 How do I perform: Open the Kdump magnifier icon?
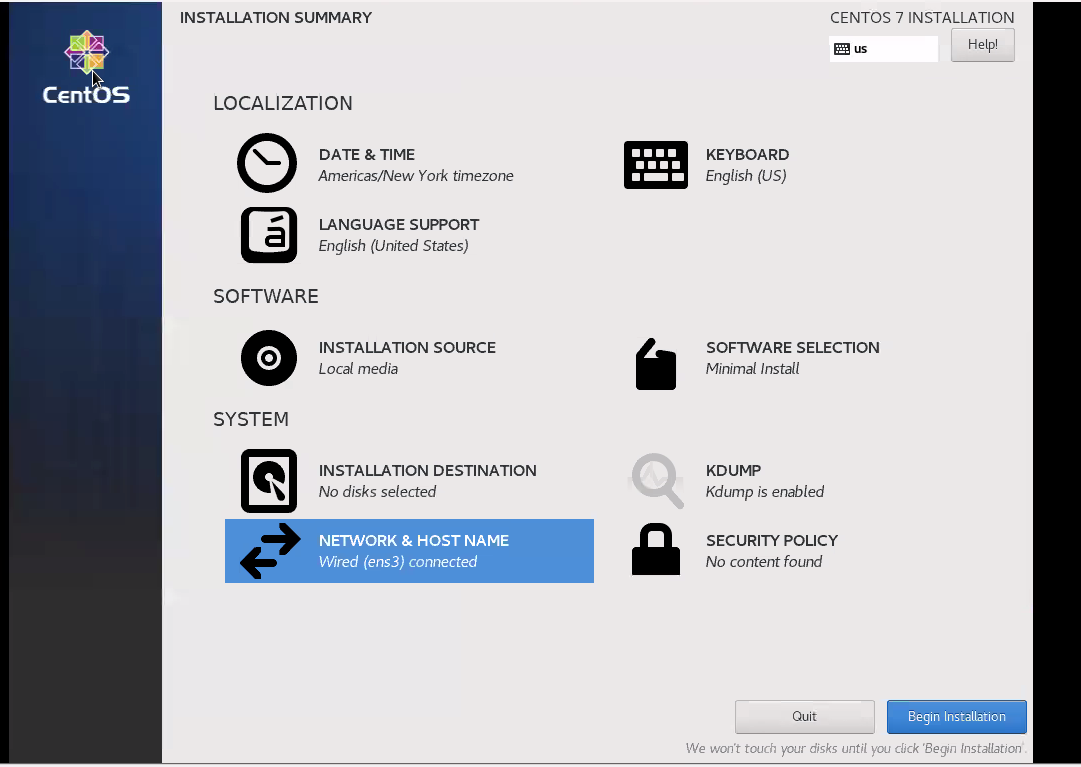click(658, 480)
